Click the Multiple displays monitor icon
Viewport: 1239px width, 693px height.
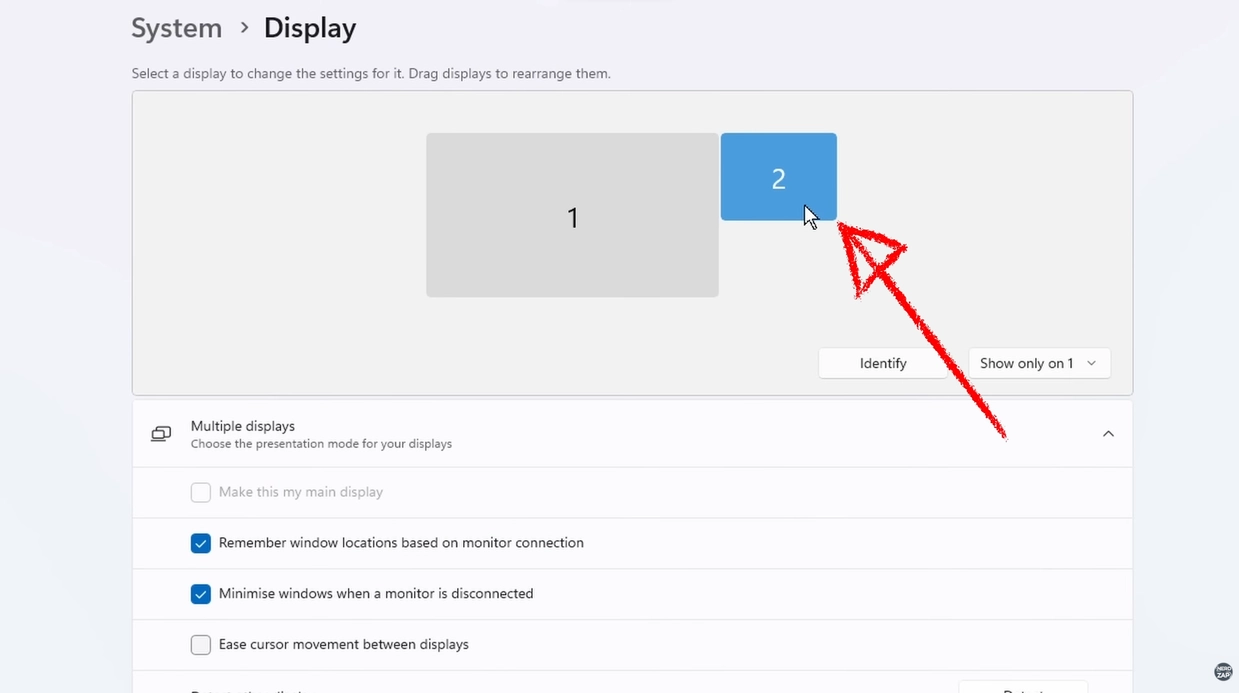[161, 434]
